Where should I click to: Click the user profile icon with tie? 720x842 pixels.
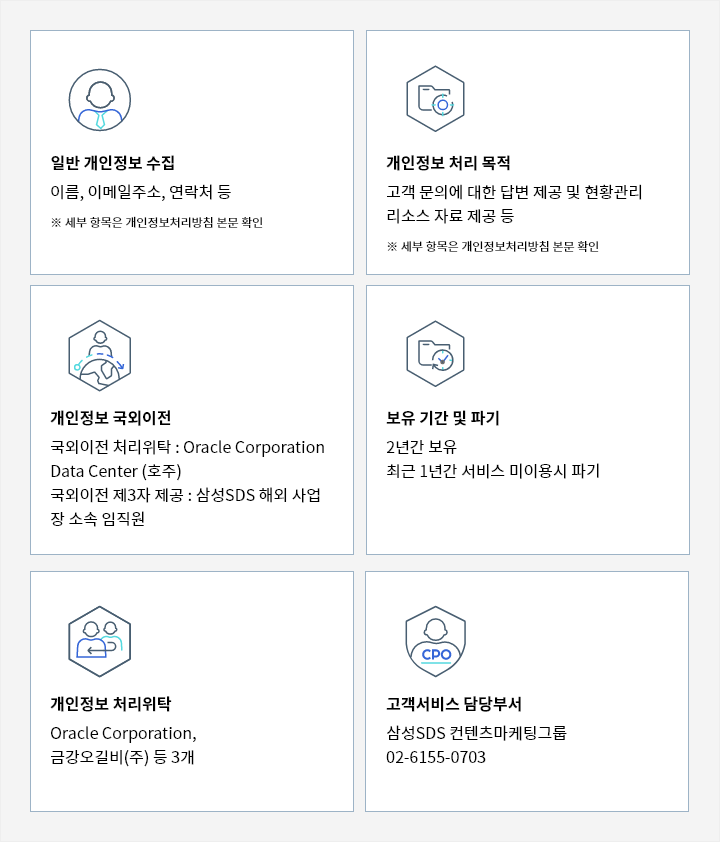click(100, 100)
